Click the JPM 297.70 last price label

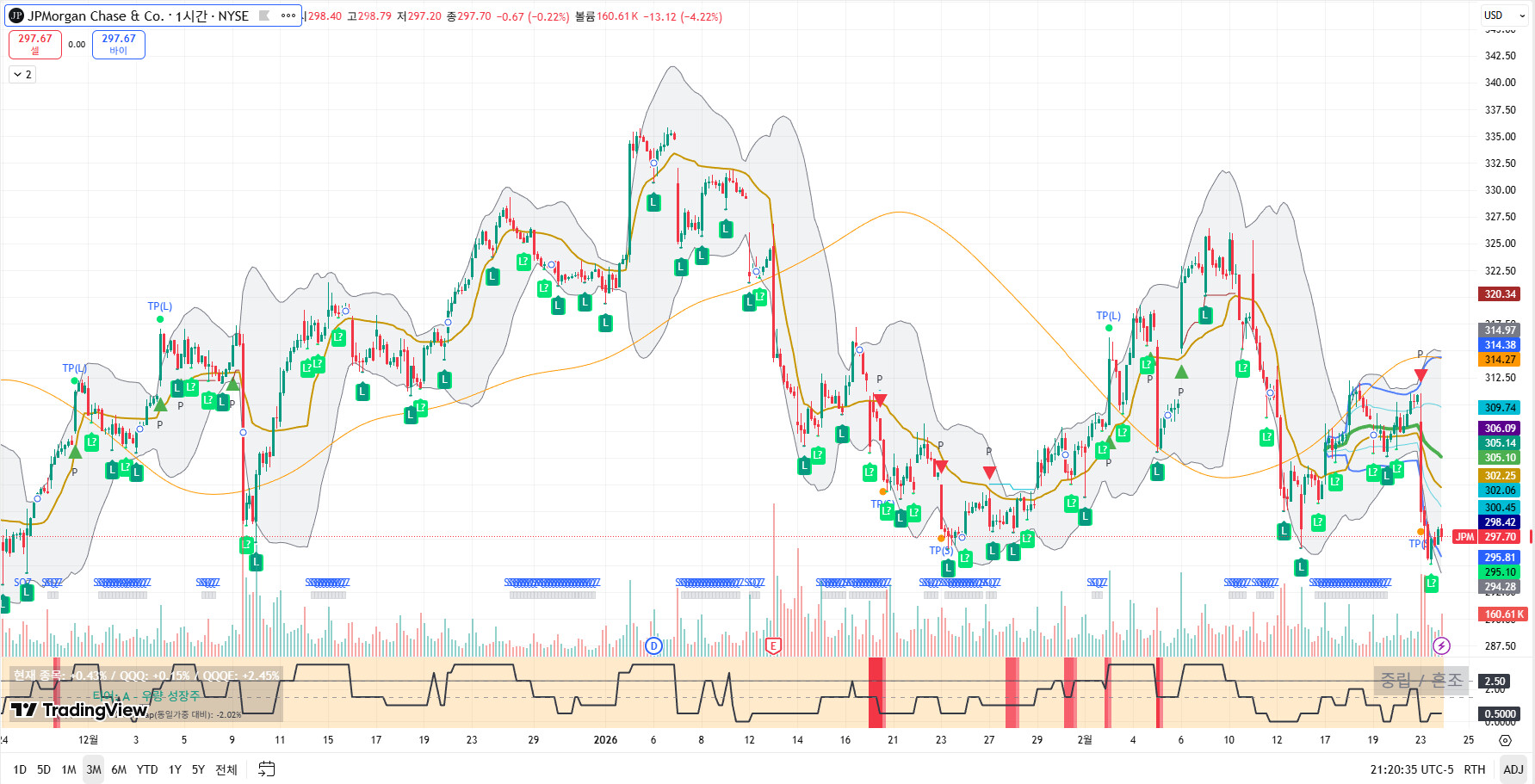coord(1487,537)
